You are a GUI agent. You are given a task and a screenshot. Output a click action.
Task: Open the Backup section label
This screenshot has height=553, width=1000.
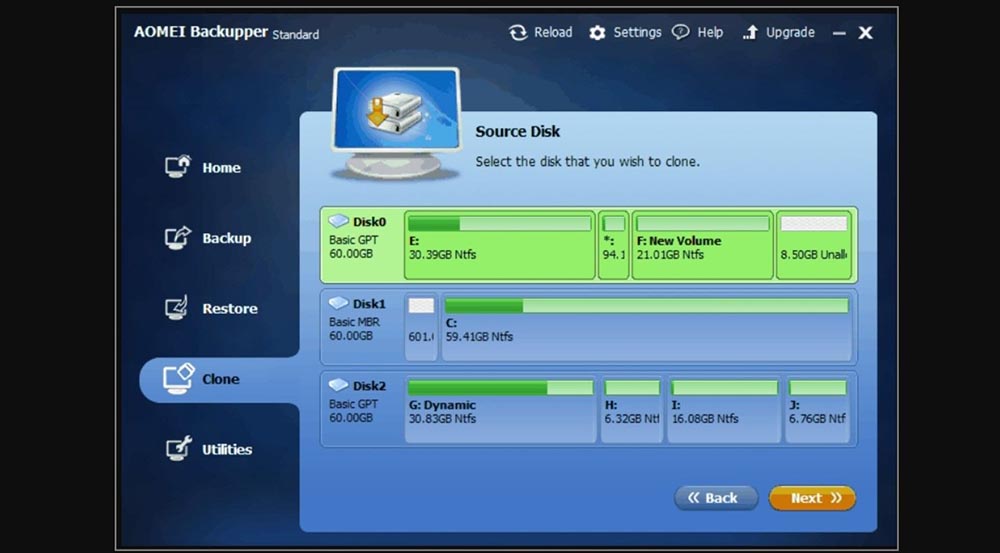click(226, 238)
